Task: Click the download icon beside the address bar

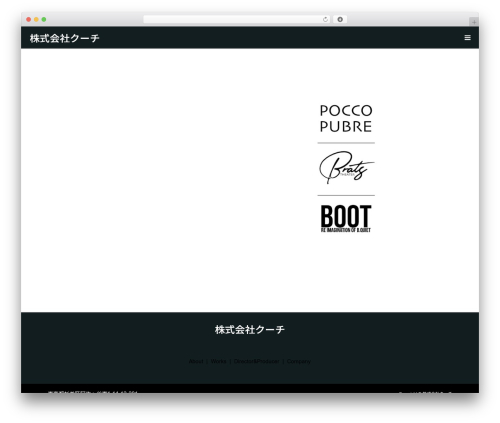Action: coord(340,19)
